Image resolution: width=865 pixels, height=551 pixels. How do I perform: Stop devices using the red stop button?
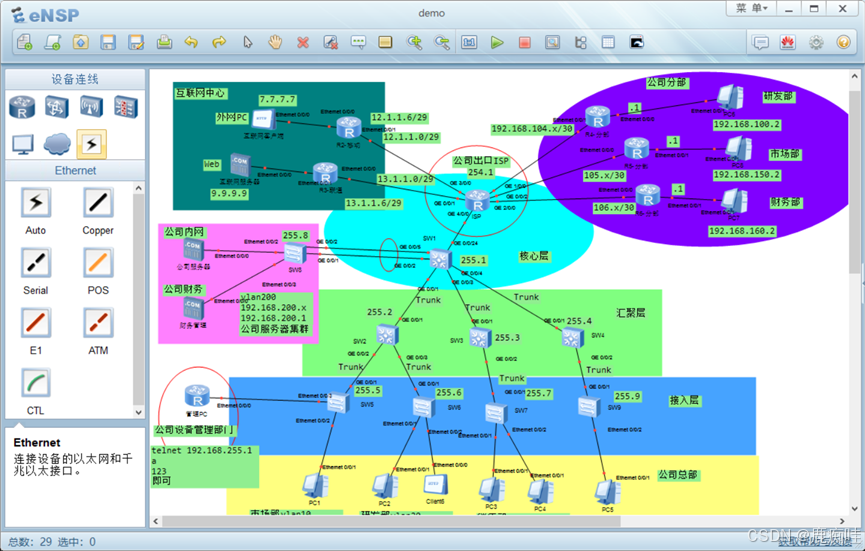point(524,43)
